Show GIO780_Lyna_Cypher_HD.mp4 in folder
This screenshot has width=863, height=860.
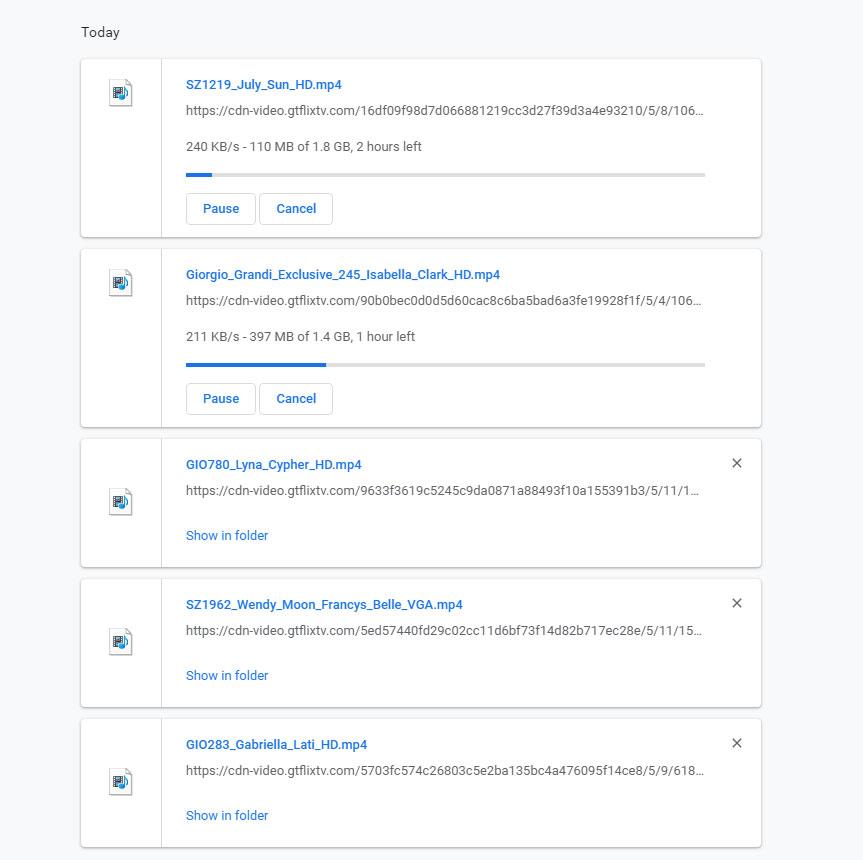[227, 536]
